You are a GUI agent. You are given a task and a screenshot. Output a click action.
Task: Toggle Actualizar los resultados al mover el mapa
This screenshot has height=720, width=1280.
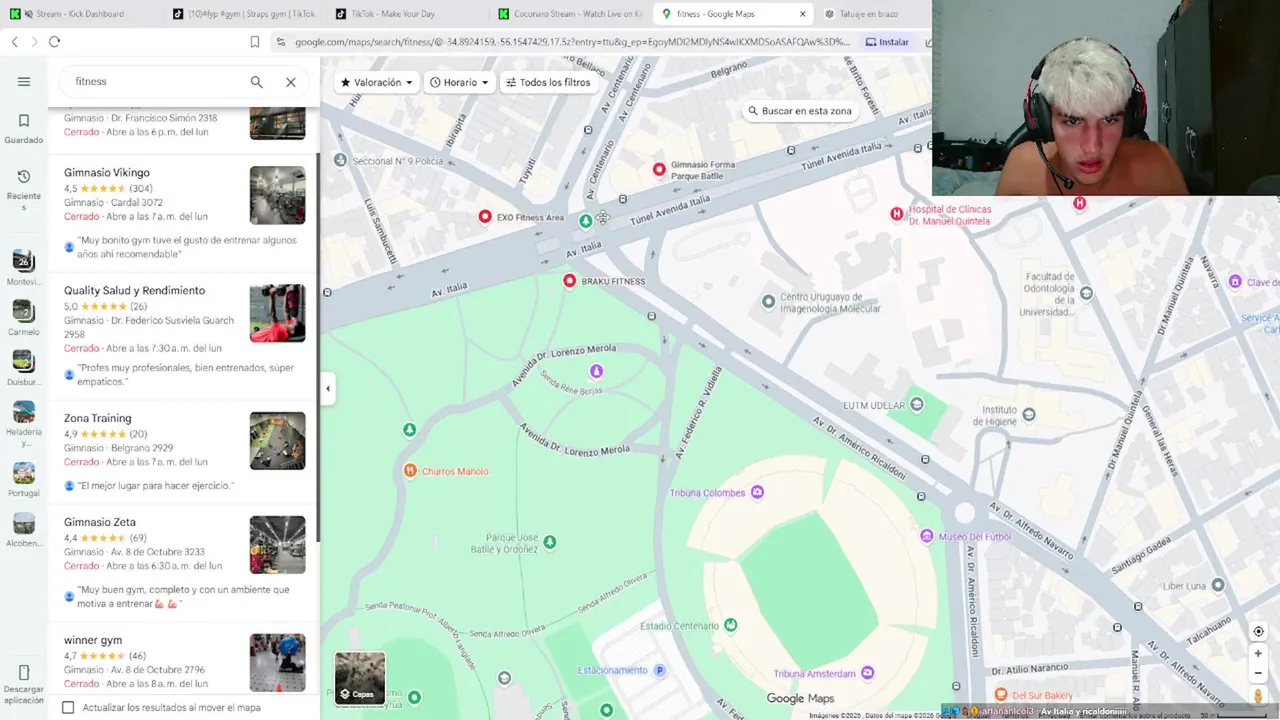(68, 708)
